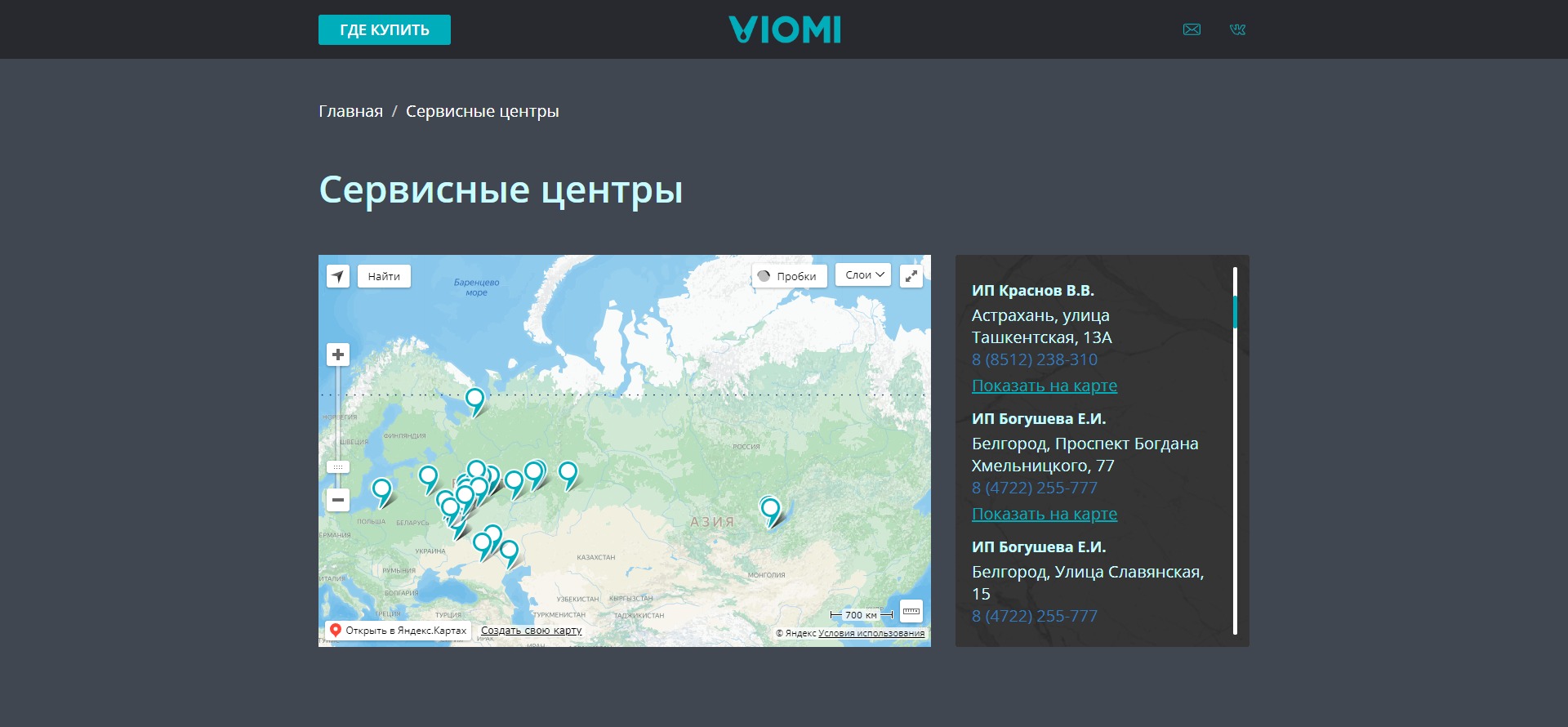The width and height of the screenshot is (1568, 727).
Task: Zoom out the map with minus button
Action: tap(338, 499)
